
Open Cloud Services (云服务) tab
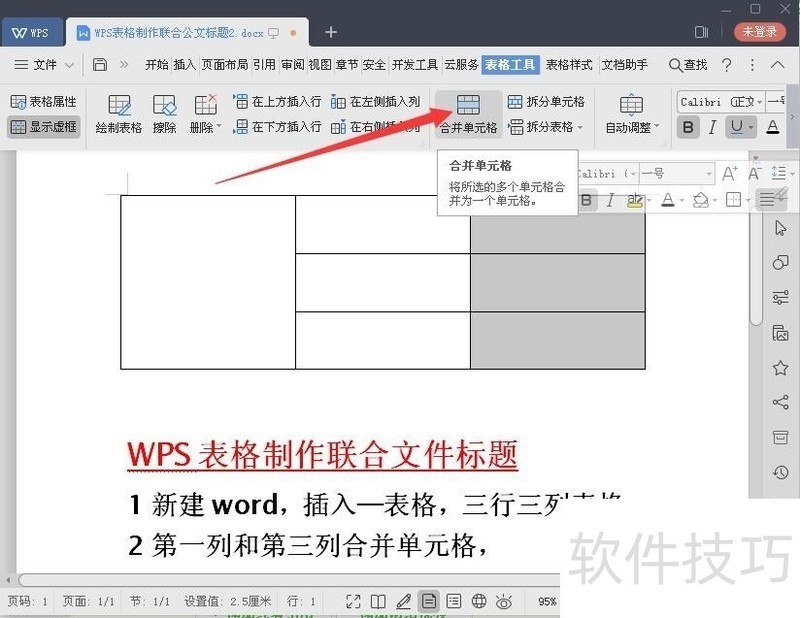click(461, 64)
